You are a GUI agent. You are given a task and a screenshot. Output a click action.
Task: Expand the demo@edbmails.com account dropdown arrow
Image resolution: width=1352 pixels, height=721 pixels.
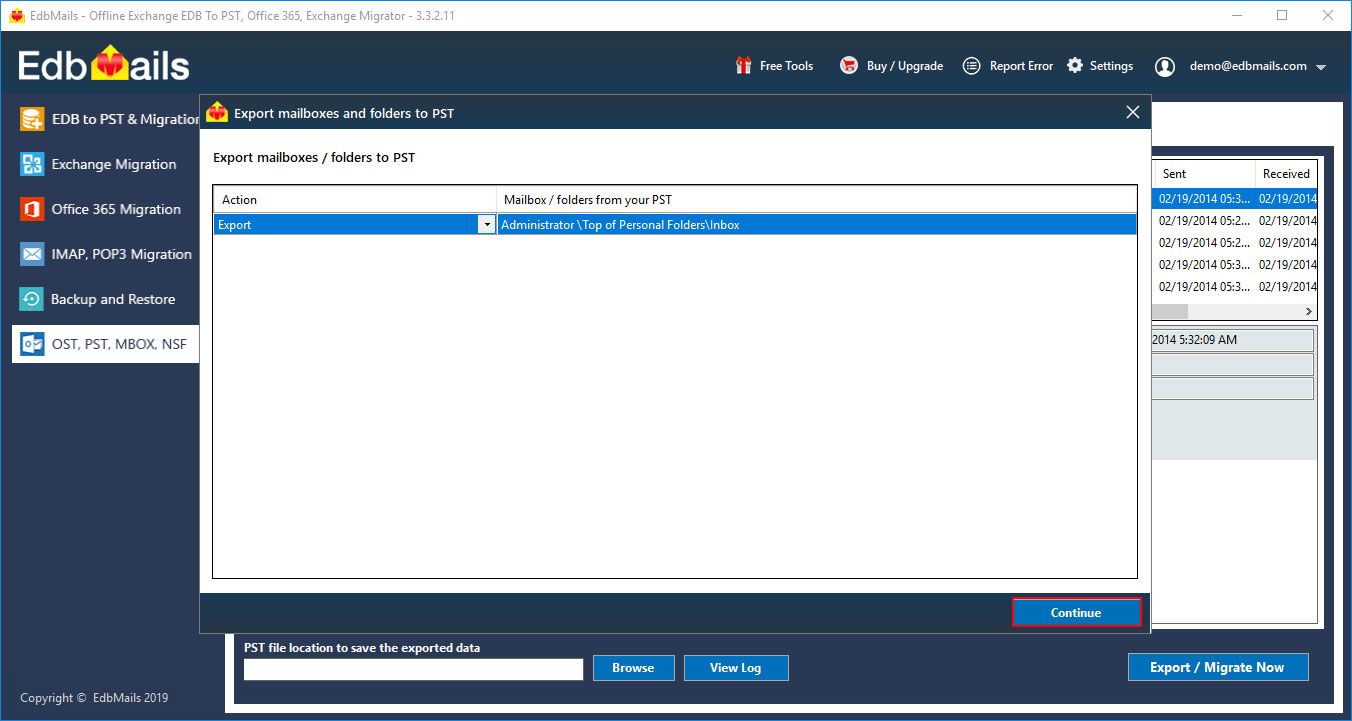coord(1321,68)
